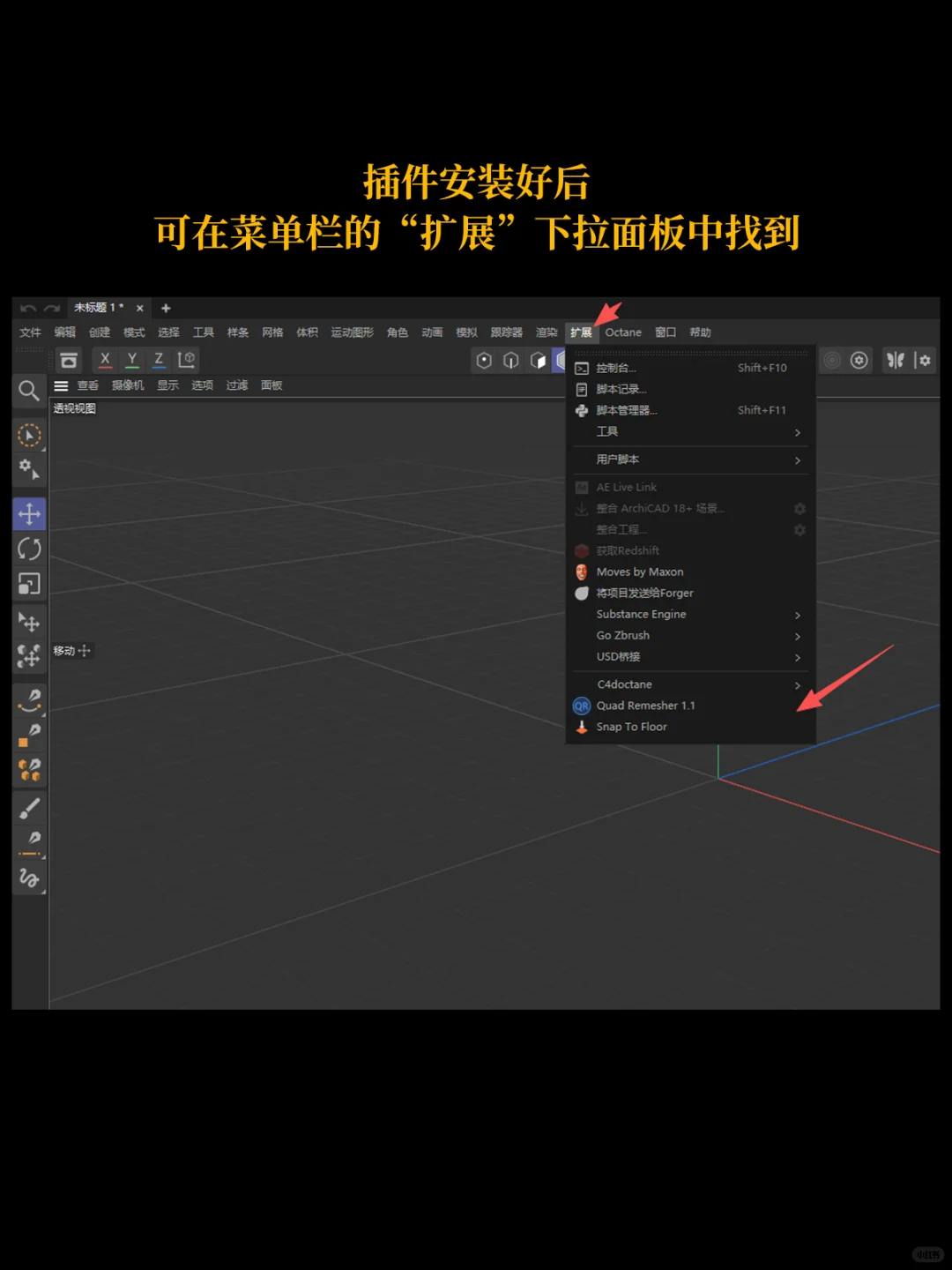952x1270 pixels.
Task: Select the Rotate tool
Action: click(x=29, y=549)
